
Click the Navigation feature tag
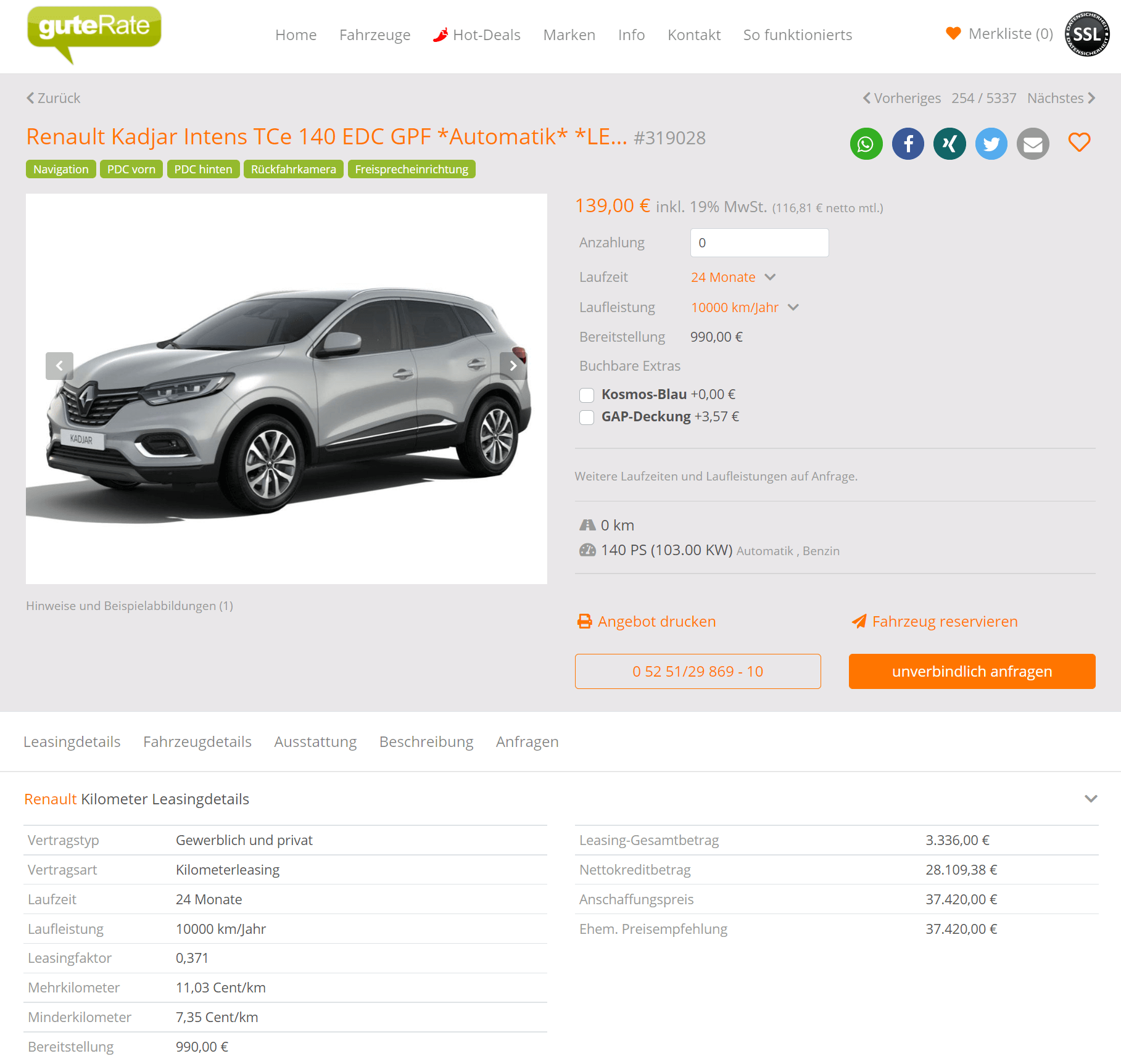pos(61,169)
